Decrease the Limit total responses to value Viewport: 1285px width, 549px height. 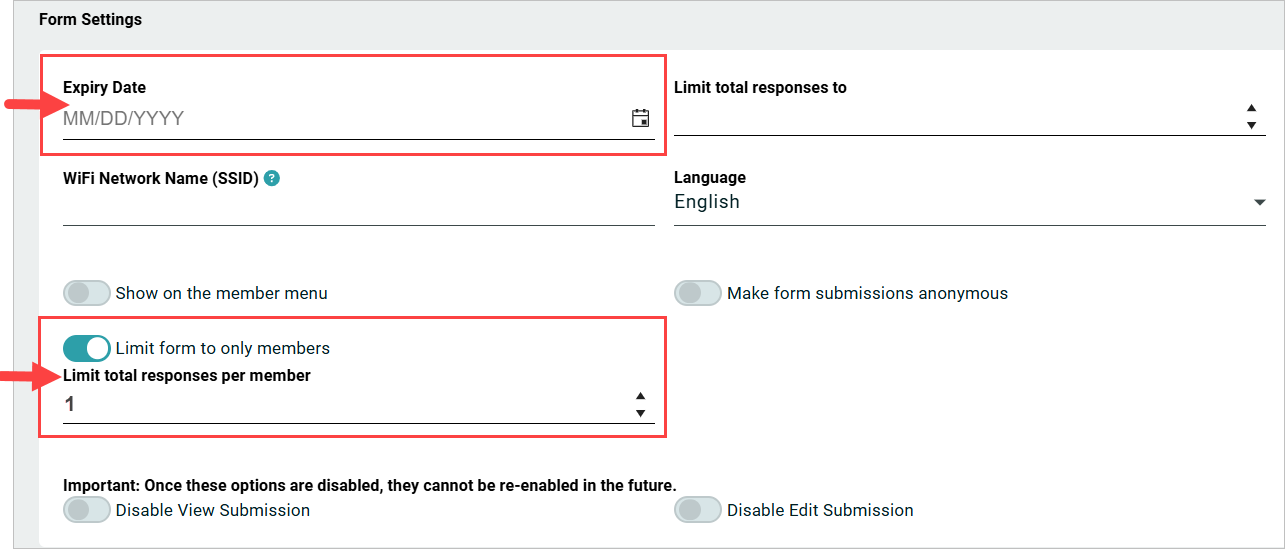1251,125
